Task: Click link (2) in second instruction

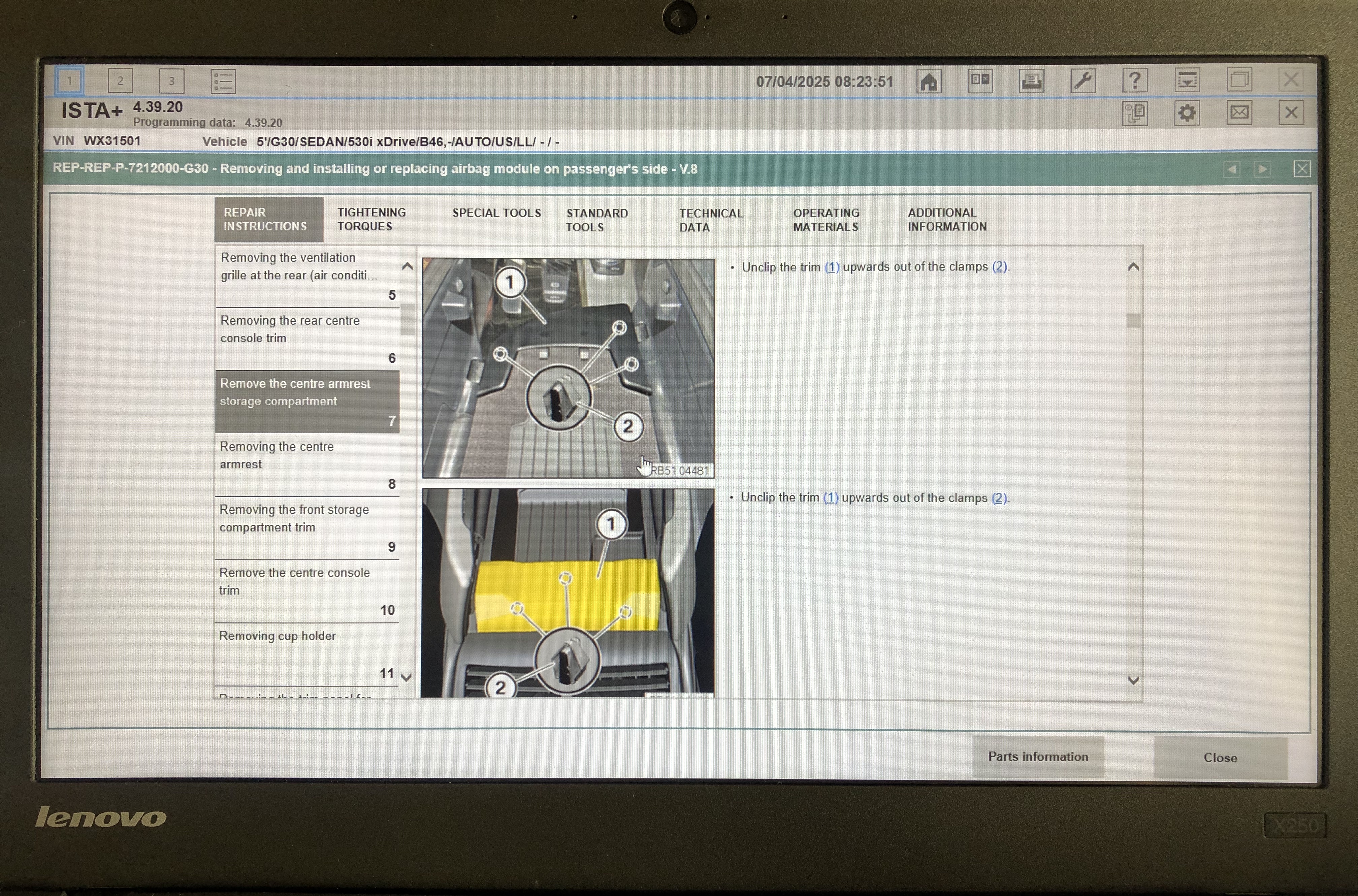Action: (x=999, y=498)
